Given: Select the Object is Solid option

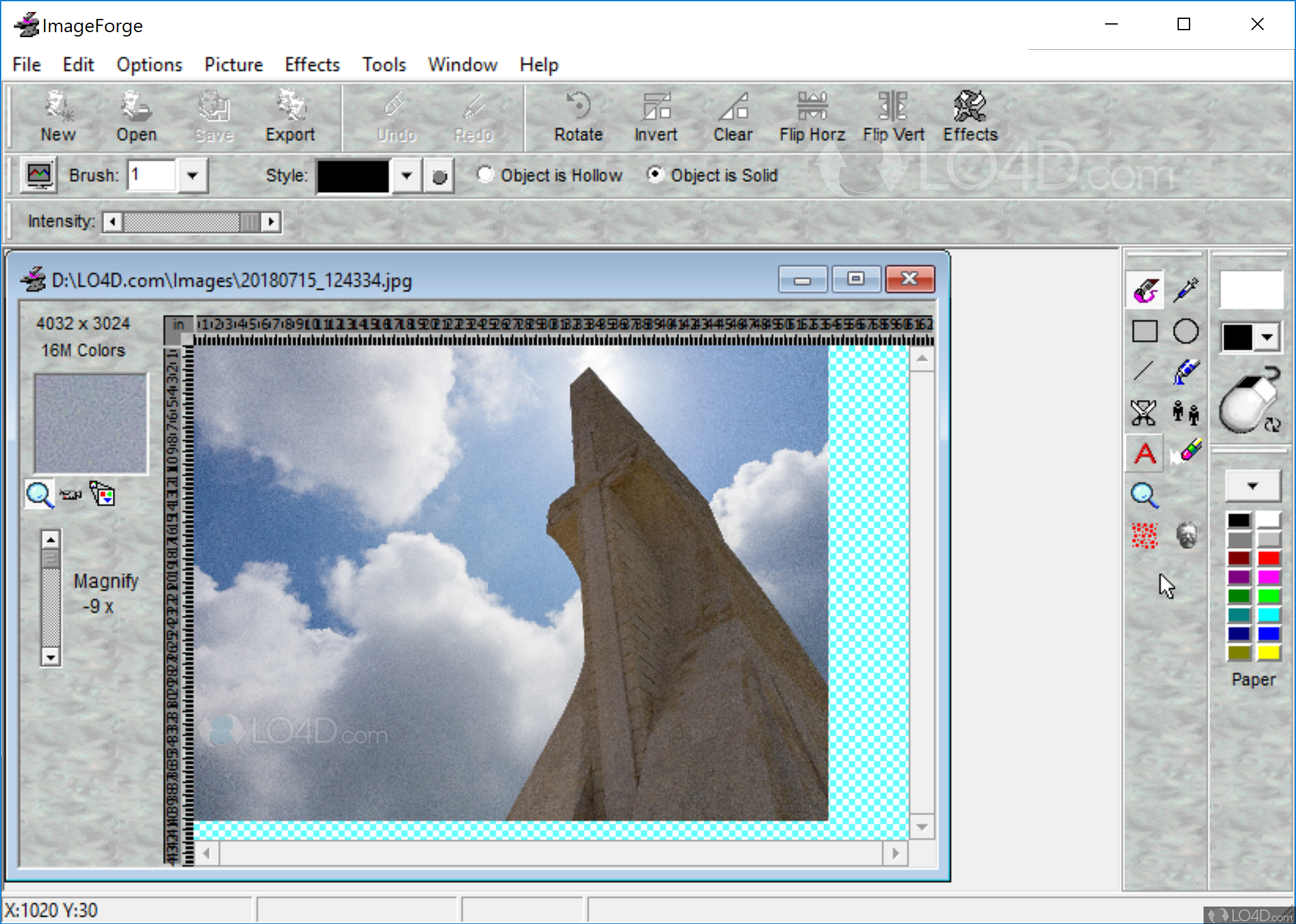Looking at the screenshot, I should pos(655,174).
